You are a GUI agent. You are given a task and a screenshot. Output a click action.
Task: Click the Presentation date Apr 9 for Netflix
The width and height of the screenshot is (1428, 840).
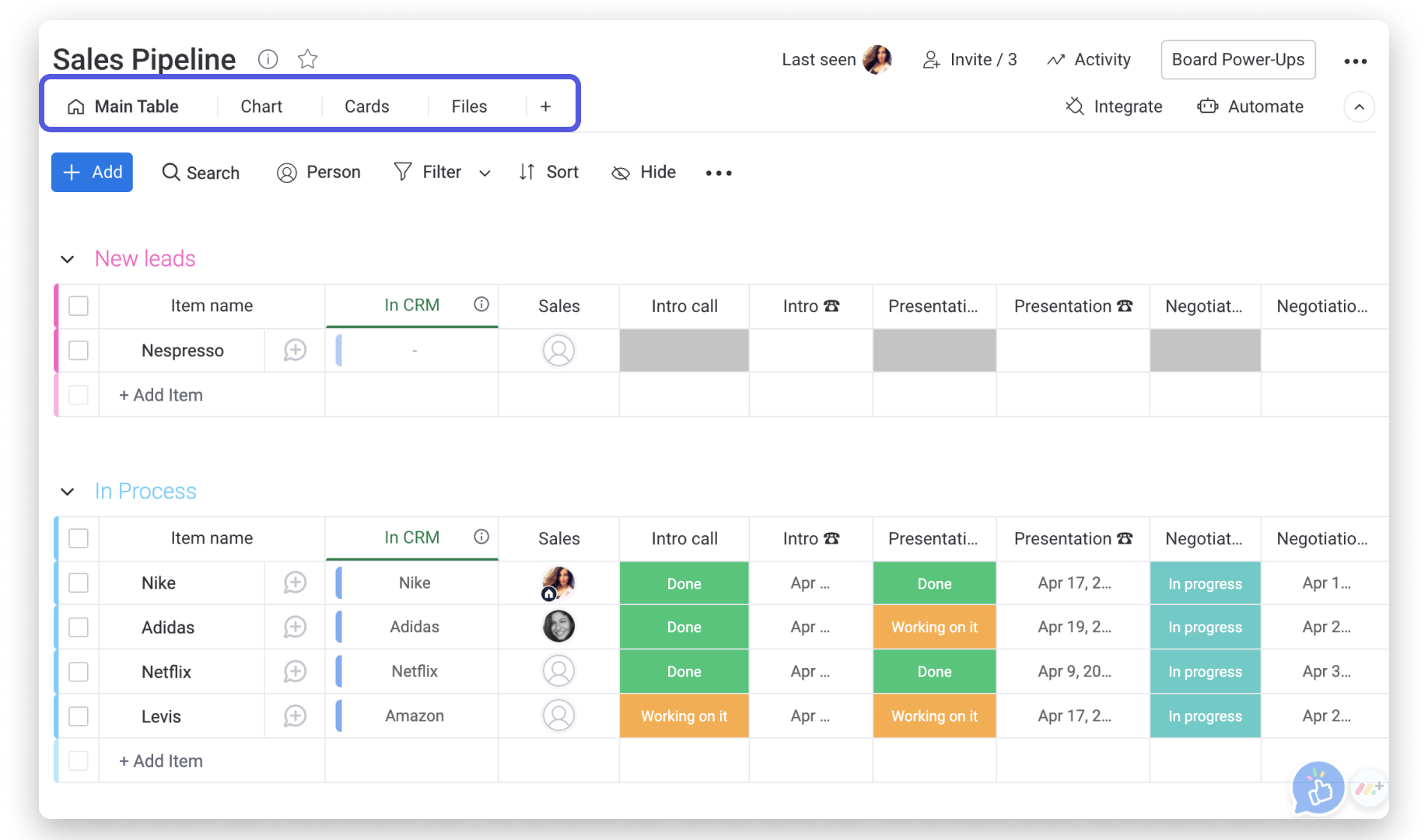pyautogui.click(x=1073, y=671)
